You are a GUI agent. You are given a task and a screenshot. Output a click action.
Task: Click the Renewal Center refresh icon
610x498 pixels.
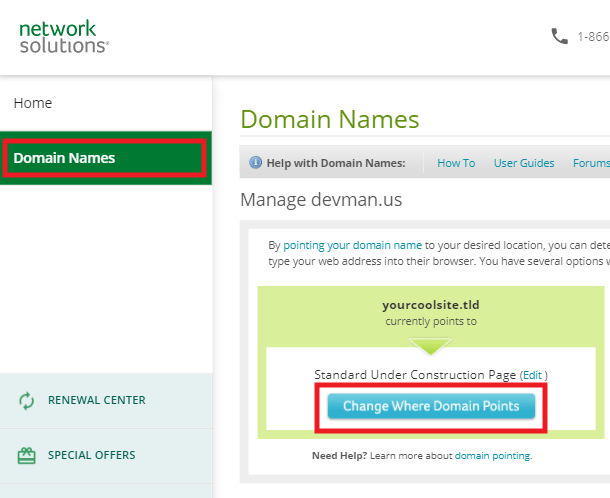point(26,401)
